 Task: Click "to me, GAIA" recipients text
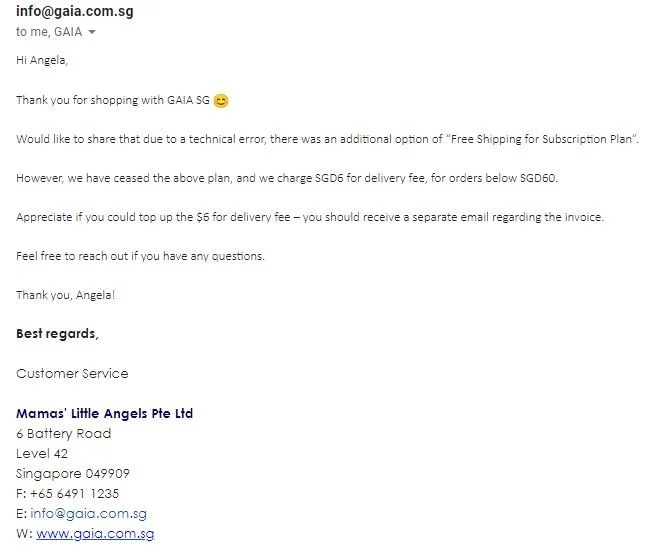point(49,32)
